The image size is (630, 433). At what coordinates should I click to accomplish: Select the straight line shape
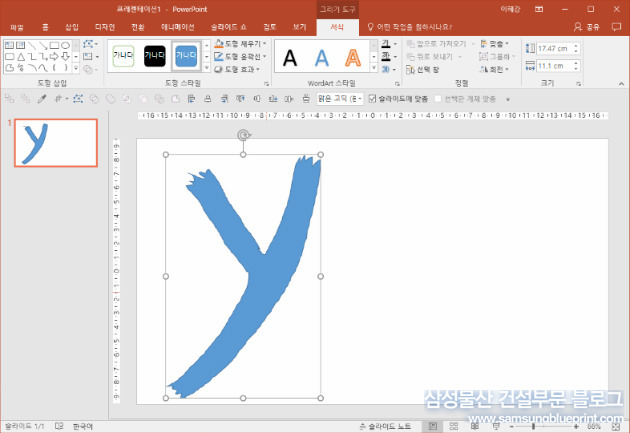pyautogui.click(x=32, y=45)
